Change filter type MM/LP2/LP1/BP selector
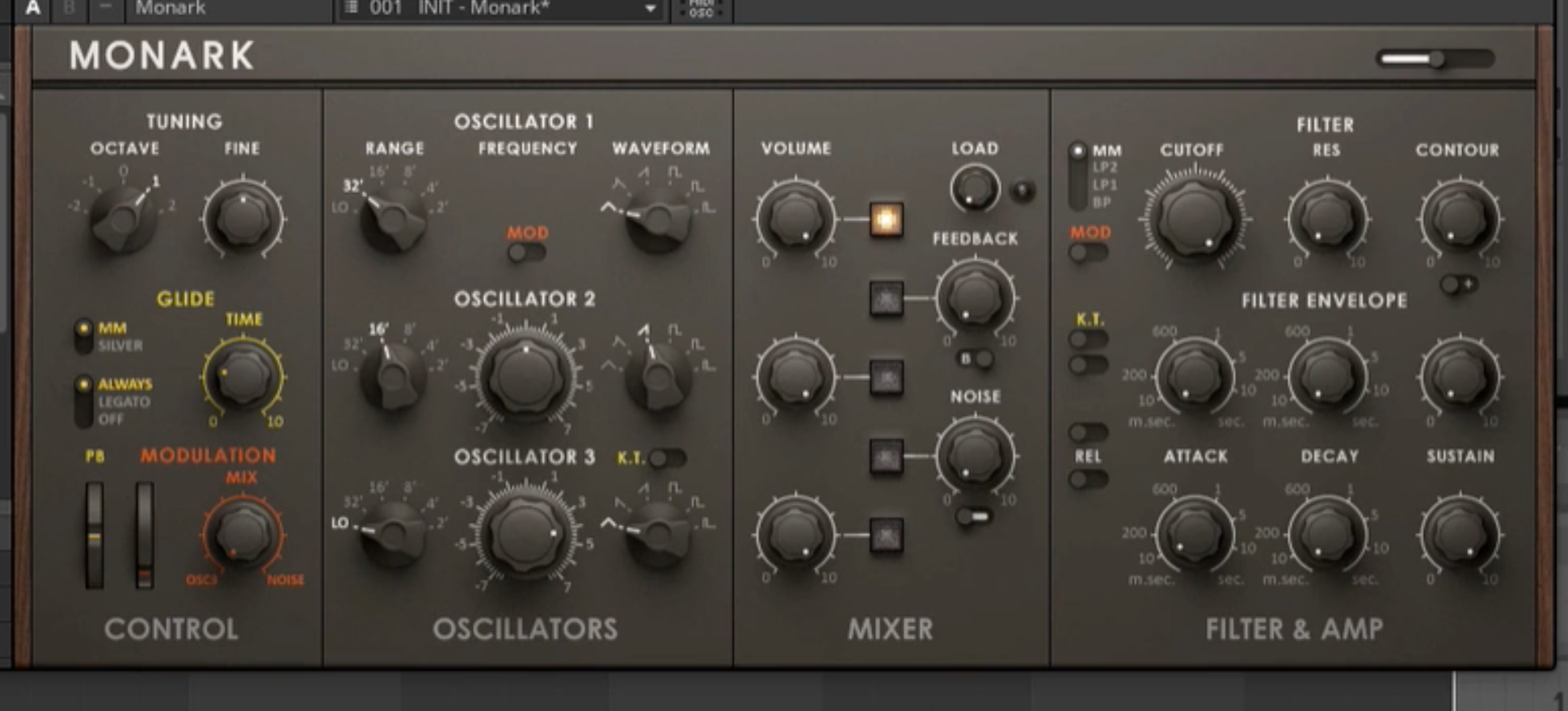The height and width of the screenshot is (711, 1568). click(1077, 176)
